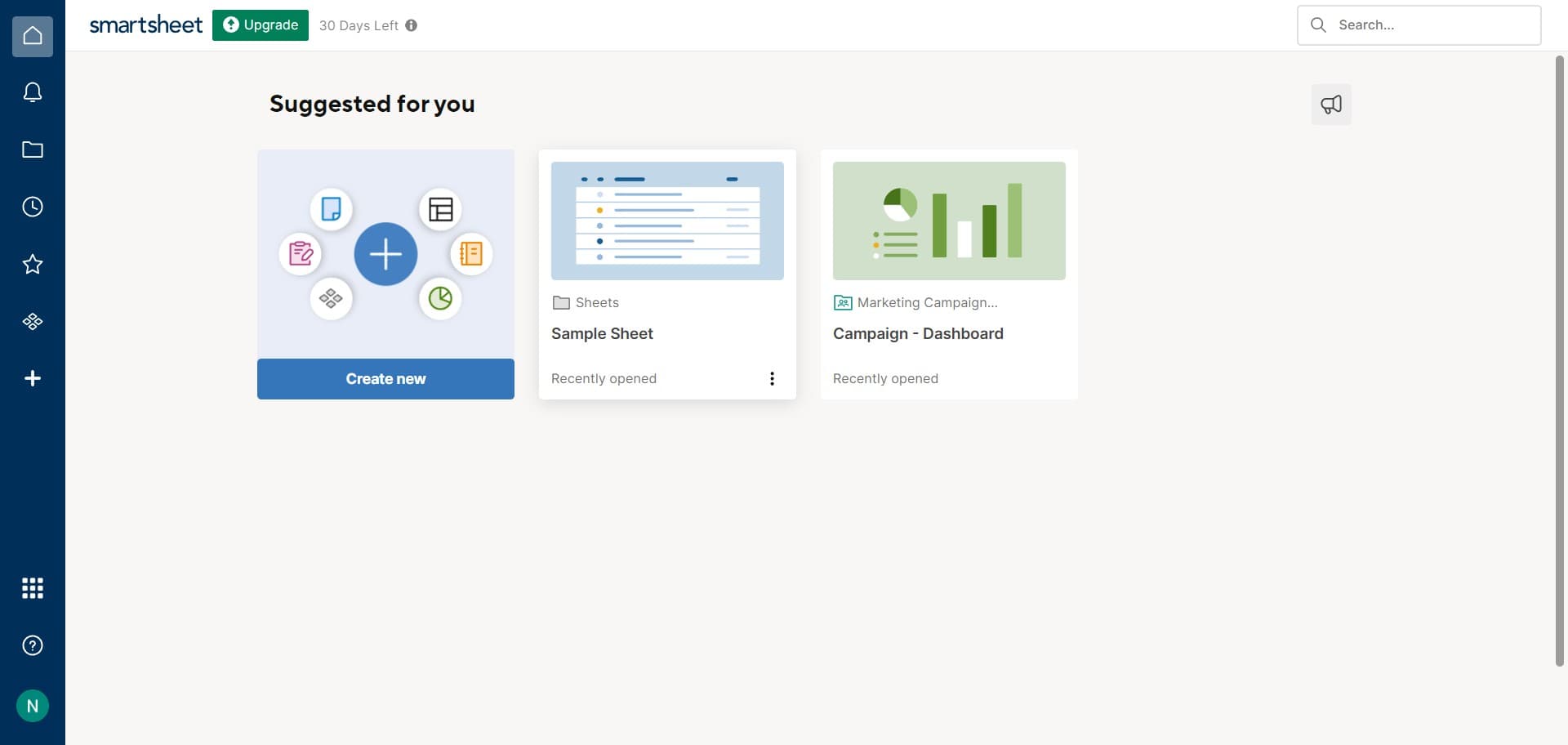Open the Notifications bell icon
Image resolution: width=1568 pixels, height=745 pixels.
click(33, 92)
